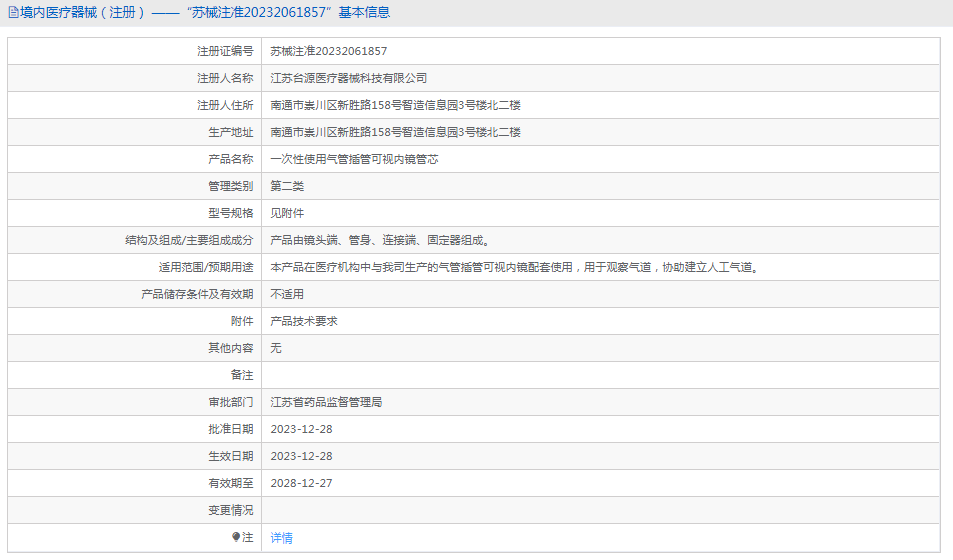Click the label 型号规格
This screenshot has height=560, width=953.
[230, 213]
